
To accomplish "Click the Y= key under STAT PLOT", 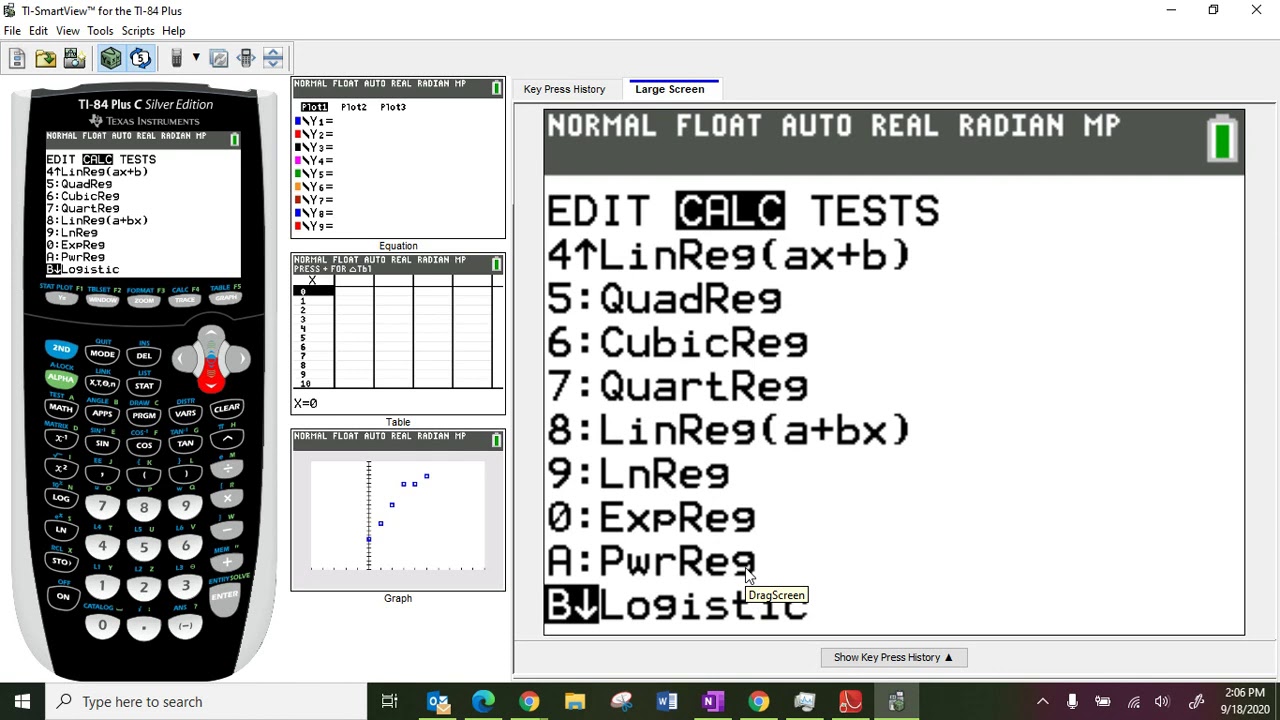I will [x=61, y=299].
